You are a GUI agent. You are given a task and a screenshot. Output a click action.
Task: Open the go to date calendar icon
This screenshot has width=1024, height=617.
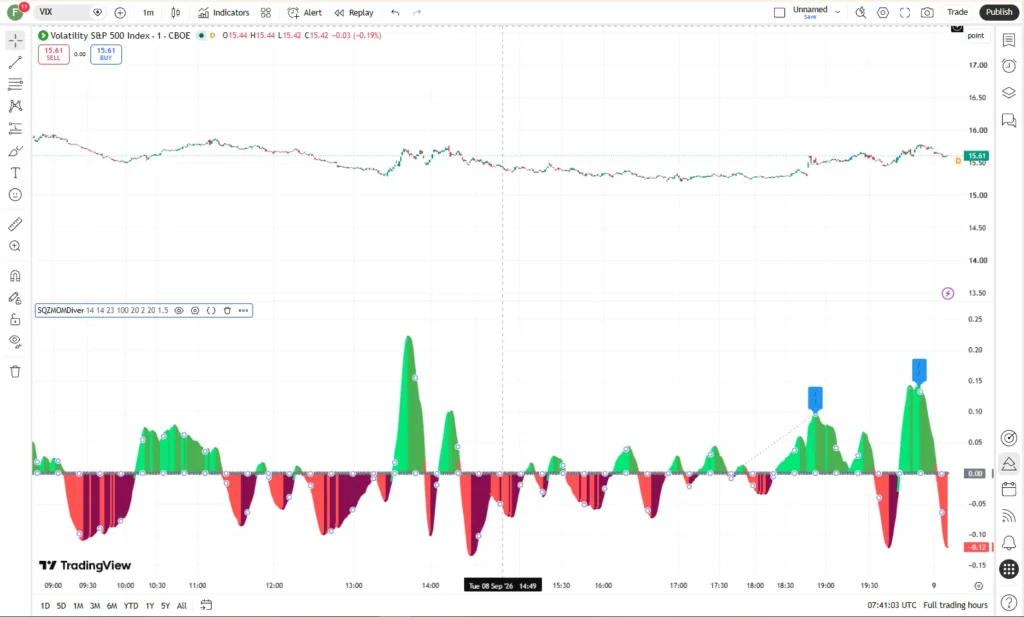tap(206, 605)
